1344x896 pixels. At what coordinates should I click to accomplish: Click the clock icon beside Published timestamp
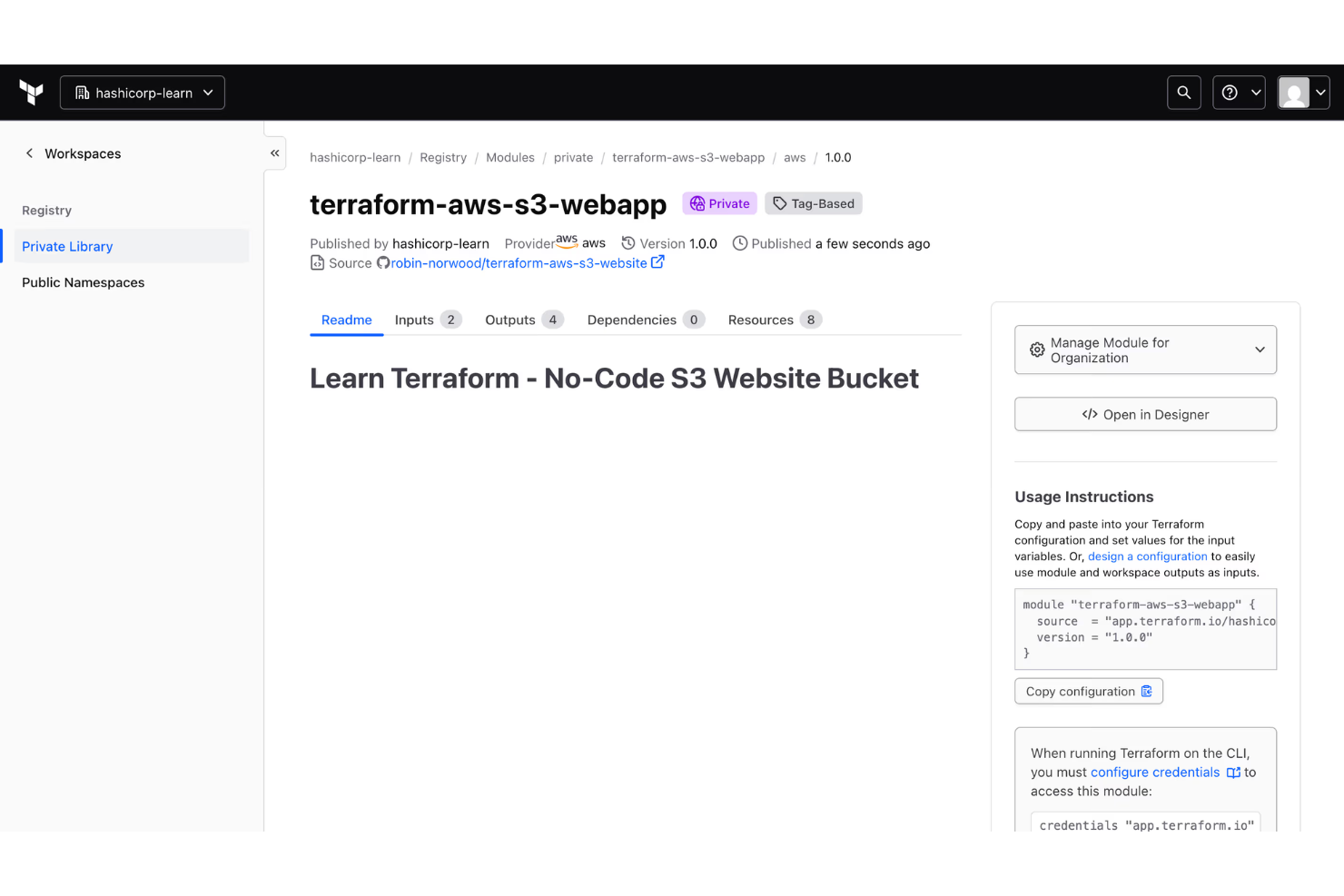click(740, 243)
